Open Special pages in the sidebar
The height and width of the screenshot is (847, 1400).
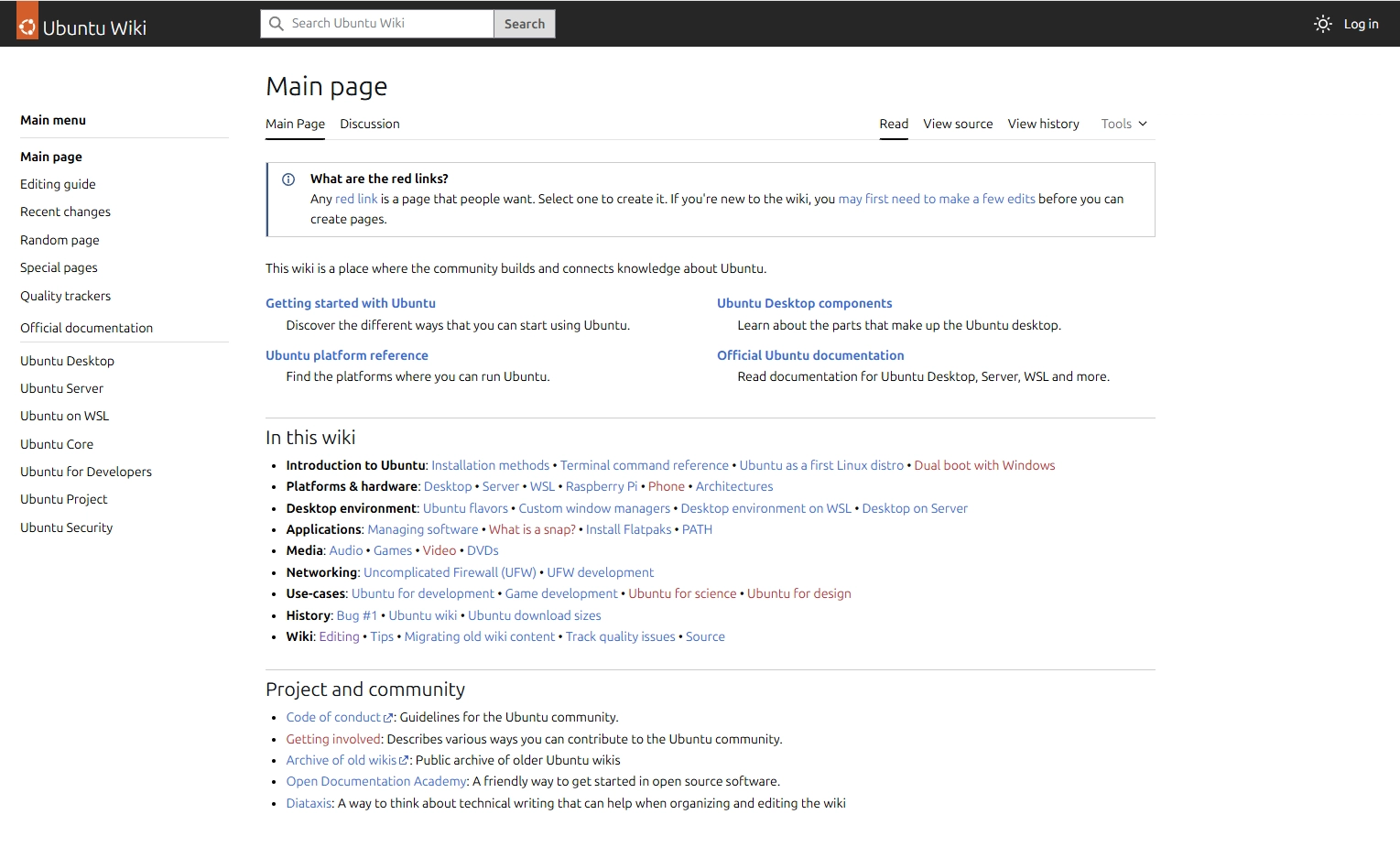pos(59,267)
